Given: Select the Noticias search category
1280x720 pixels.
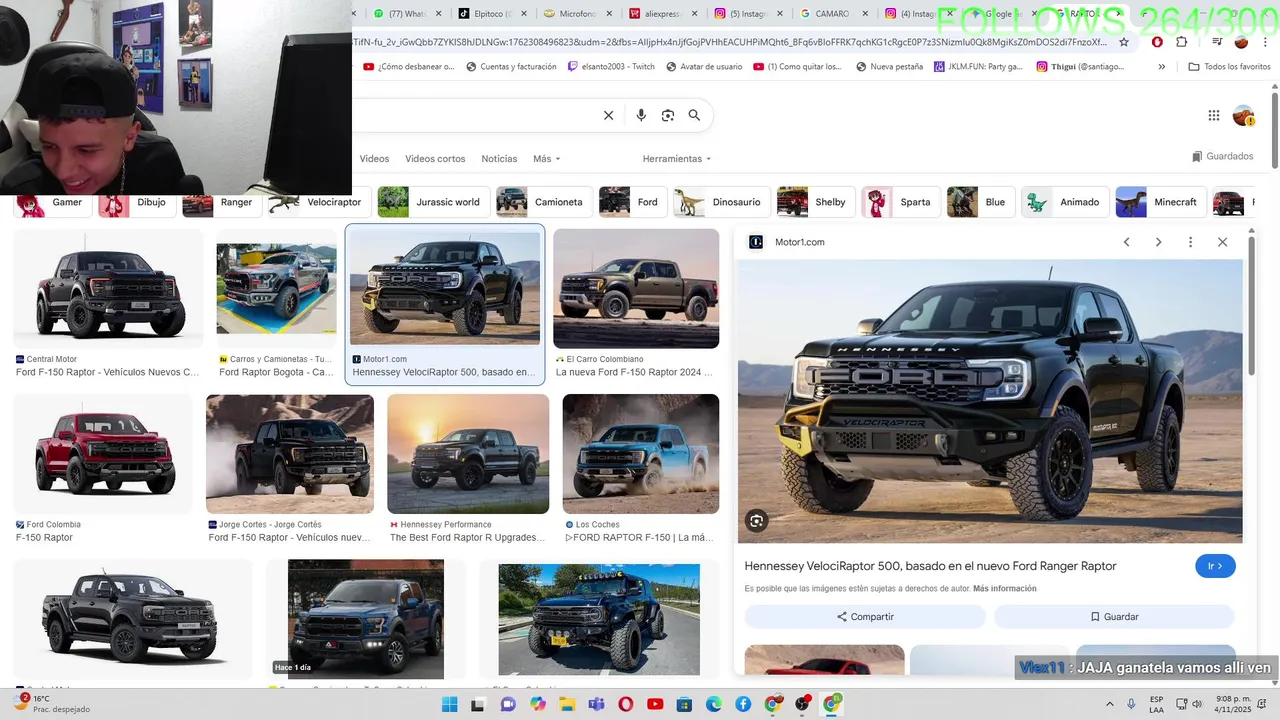Looking at the screenshot, I should click(x=499, y=159).
